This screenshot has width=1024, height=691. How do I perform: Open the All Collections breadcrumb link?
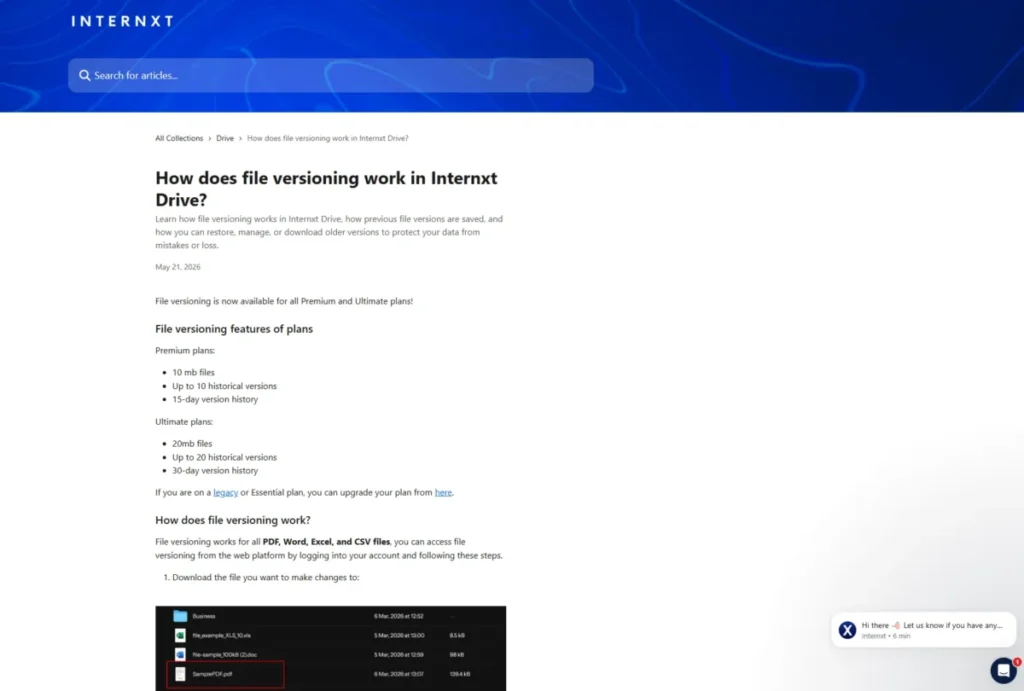(x=179, y=138)
